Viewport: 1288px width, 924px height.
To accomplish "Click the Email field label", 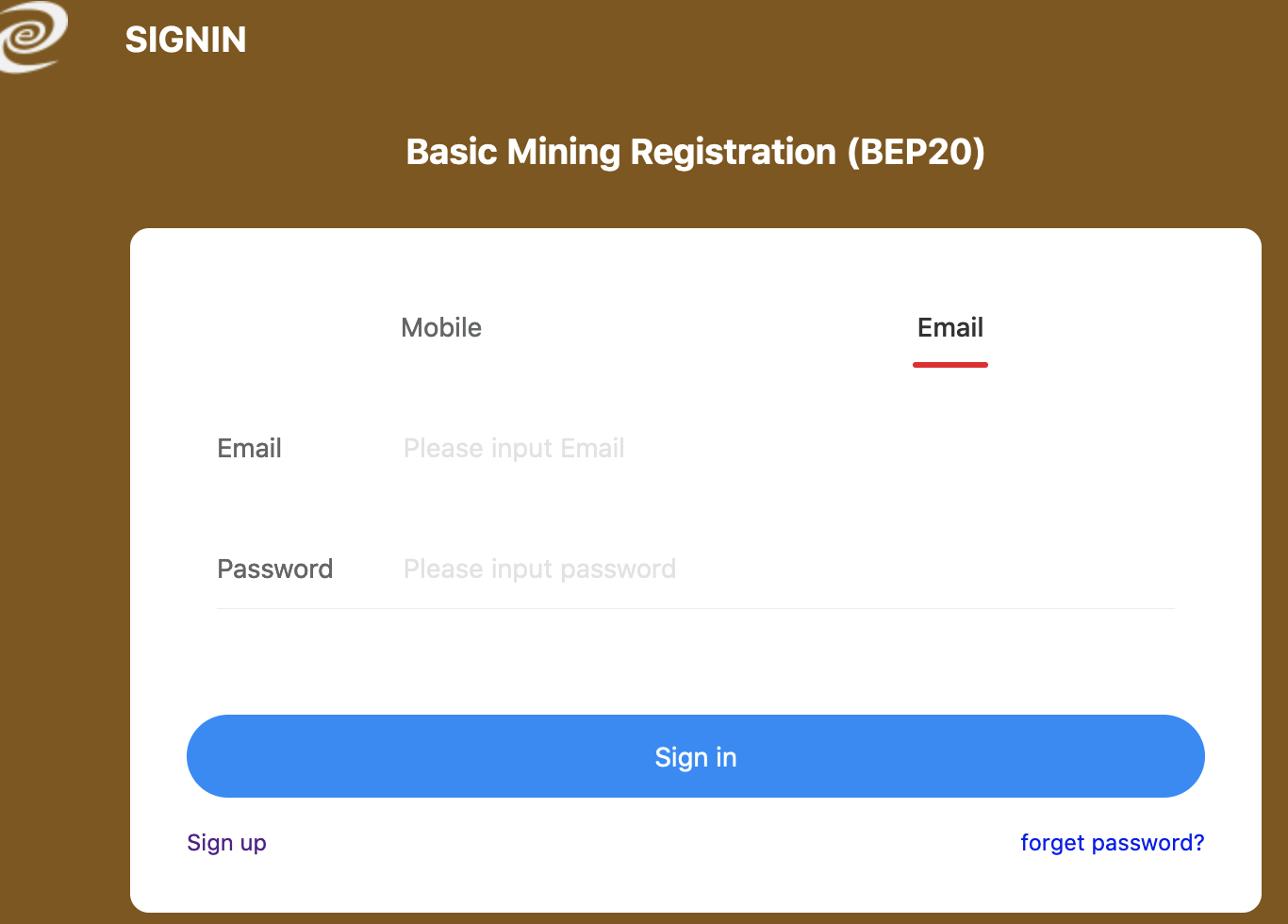I will [x=249, y=448].
